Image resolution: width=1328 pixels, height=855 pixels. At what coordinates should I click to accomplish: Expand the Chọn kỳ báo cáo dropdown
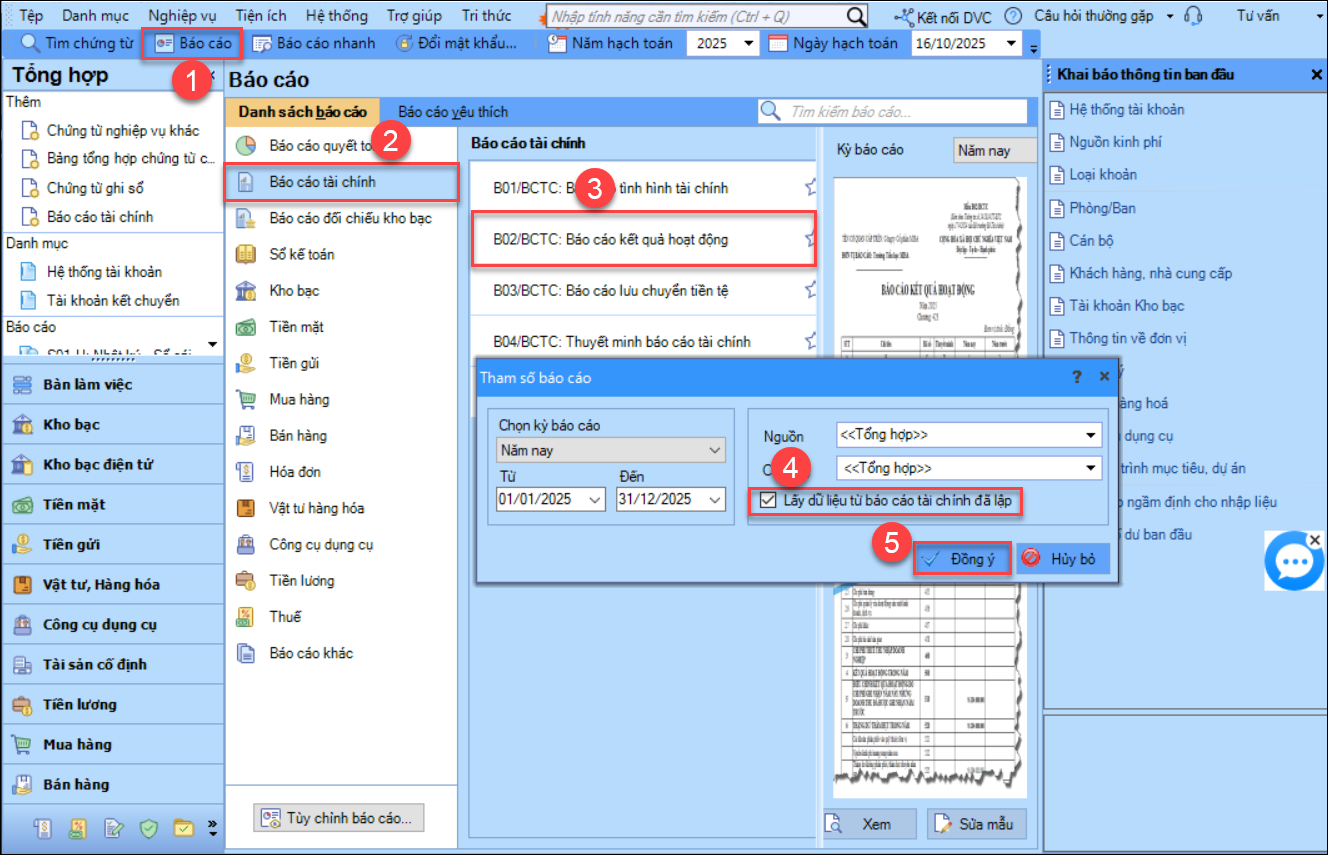(714, 451)
